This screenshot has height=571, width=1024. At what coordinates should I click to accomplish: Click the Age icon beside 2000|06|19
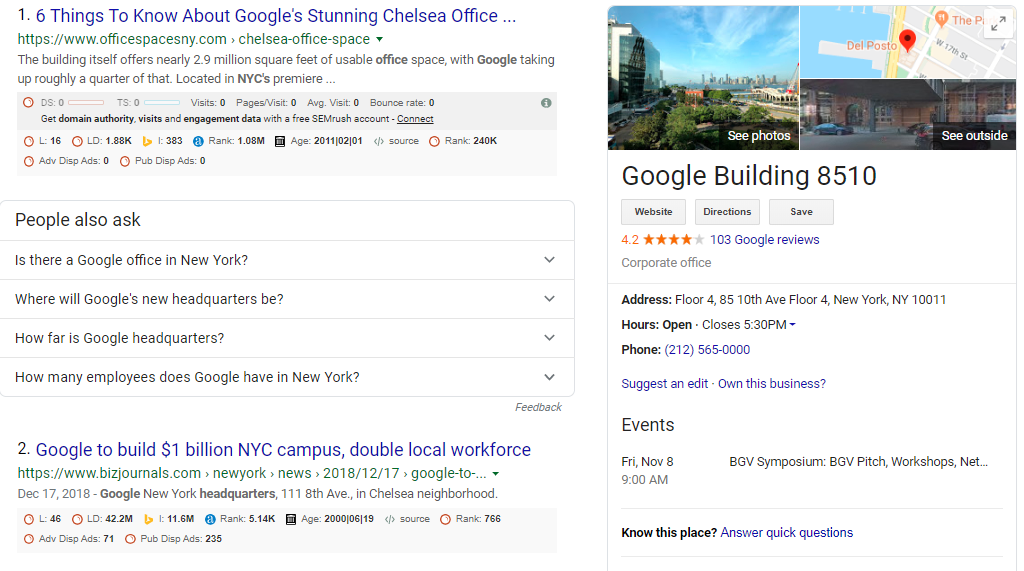point(291,519)
